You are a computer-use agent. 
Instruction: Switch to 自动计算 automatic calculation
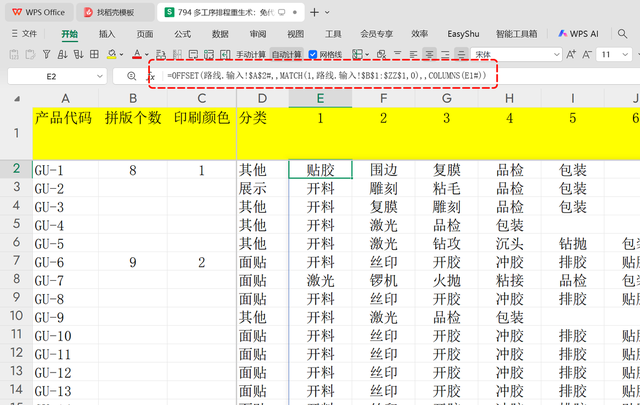pyautogui.click(x=287, y=55)
